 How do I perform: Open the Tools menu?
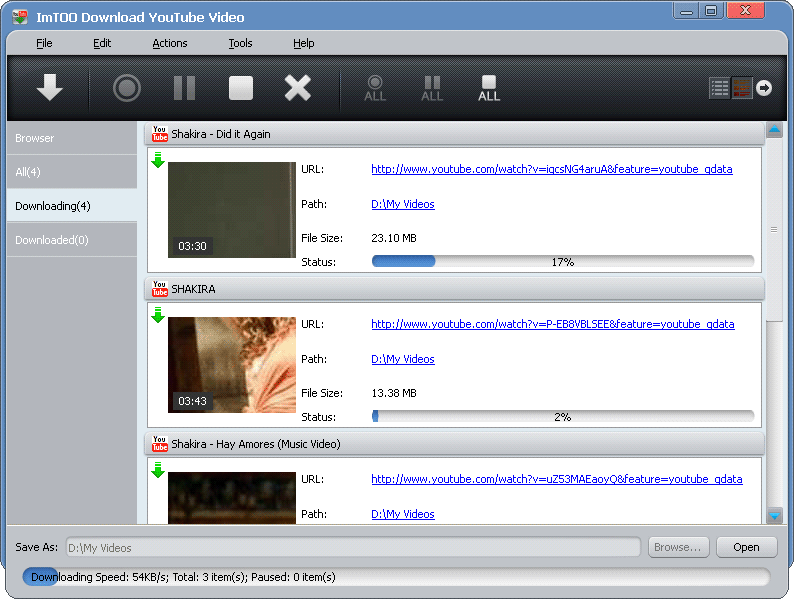240,43
